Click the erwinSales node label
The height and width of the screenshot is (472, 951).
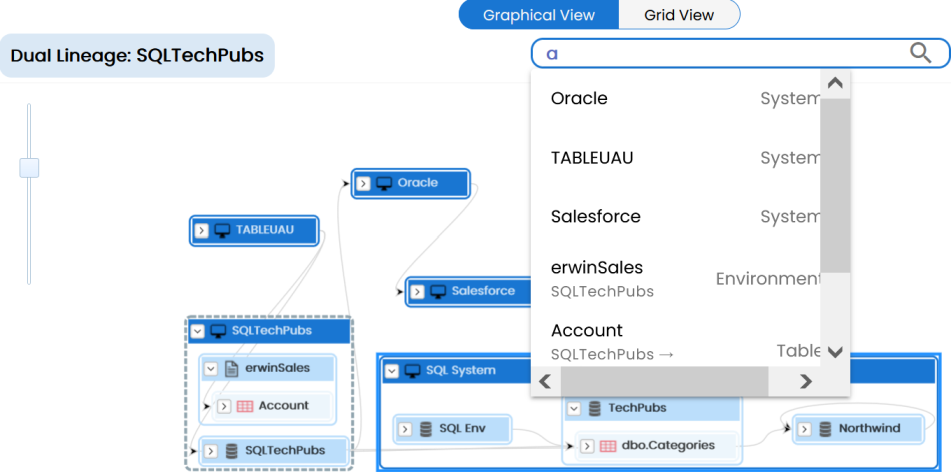(276, 368)
